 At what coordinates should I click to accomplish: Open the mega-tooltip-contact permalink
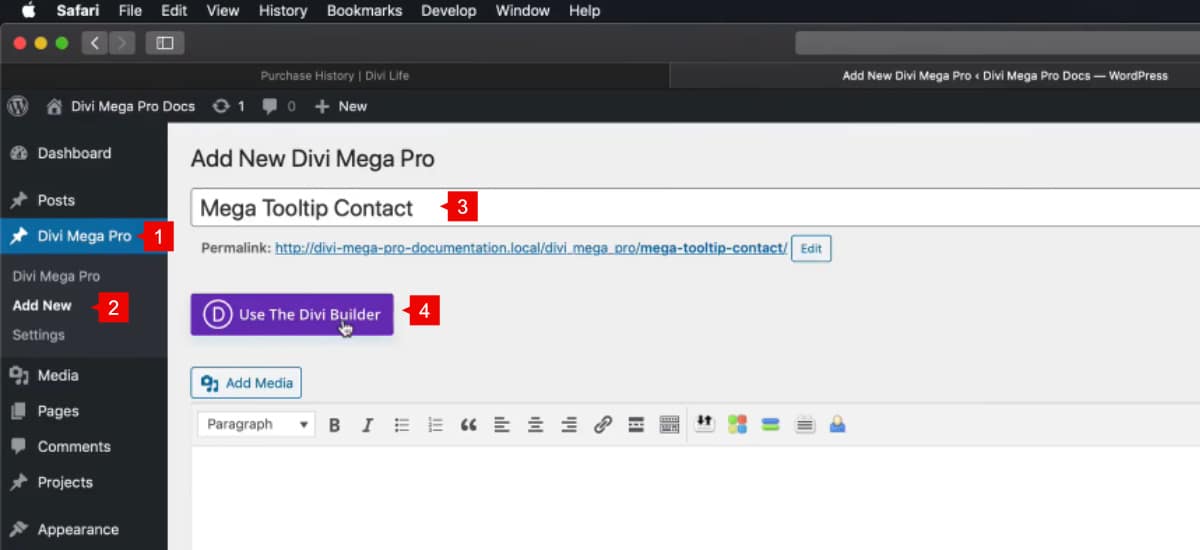[x=530, y=248]
